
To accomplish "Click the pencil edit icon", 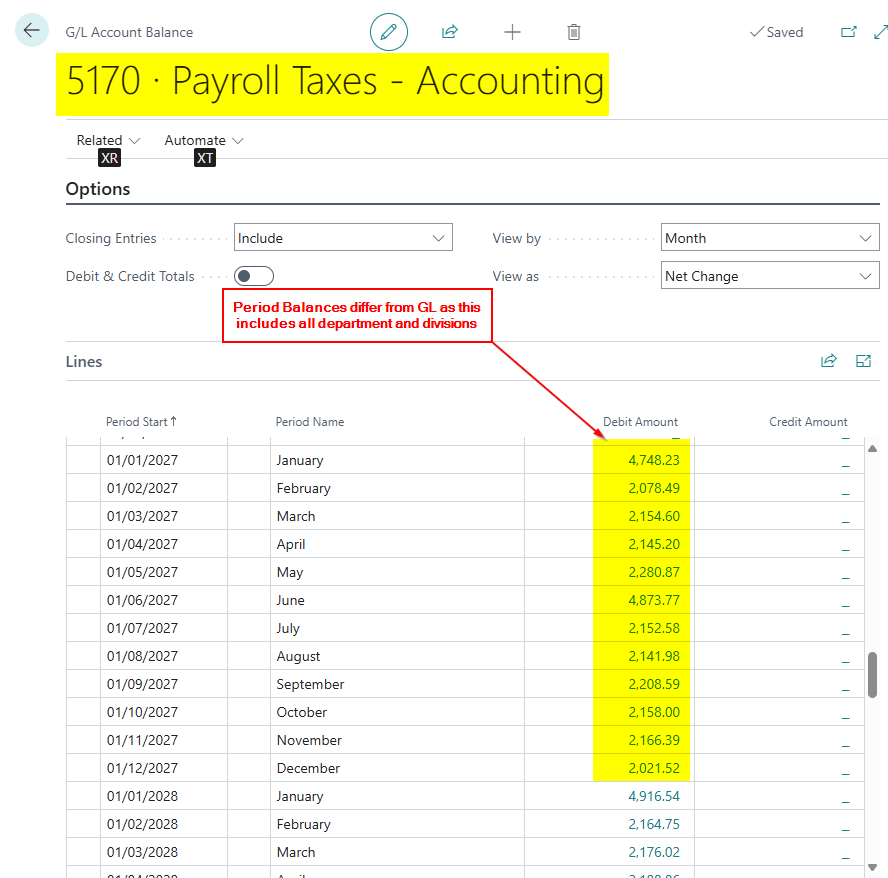I will (x=389, y=32).
